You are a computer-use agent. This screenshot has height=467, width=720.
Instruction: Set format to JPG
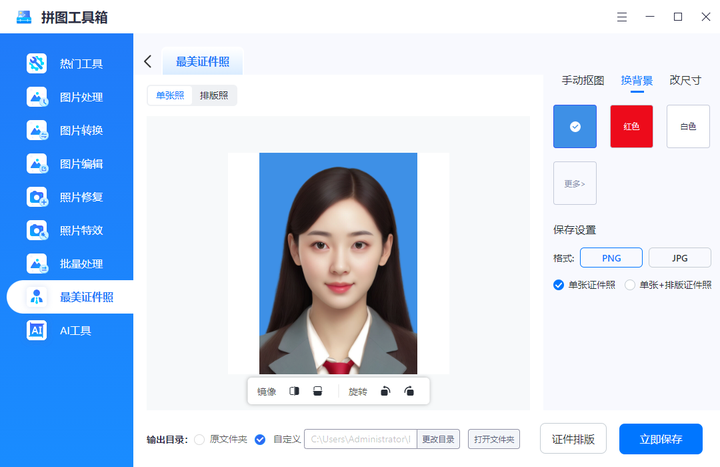coord(680,258)
